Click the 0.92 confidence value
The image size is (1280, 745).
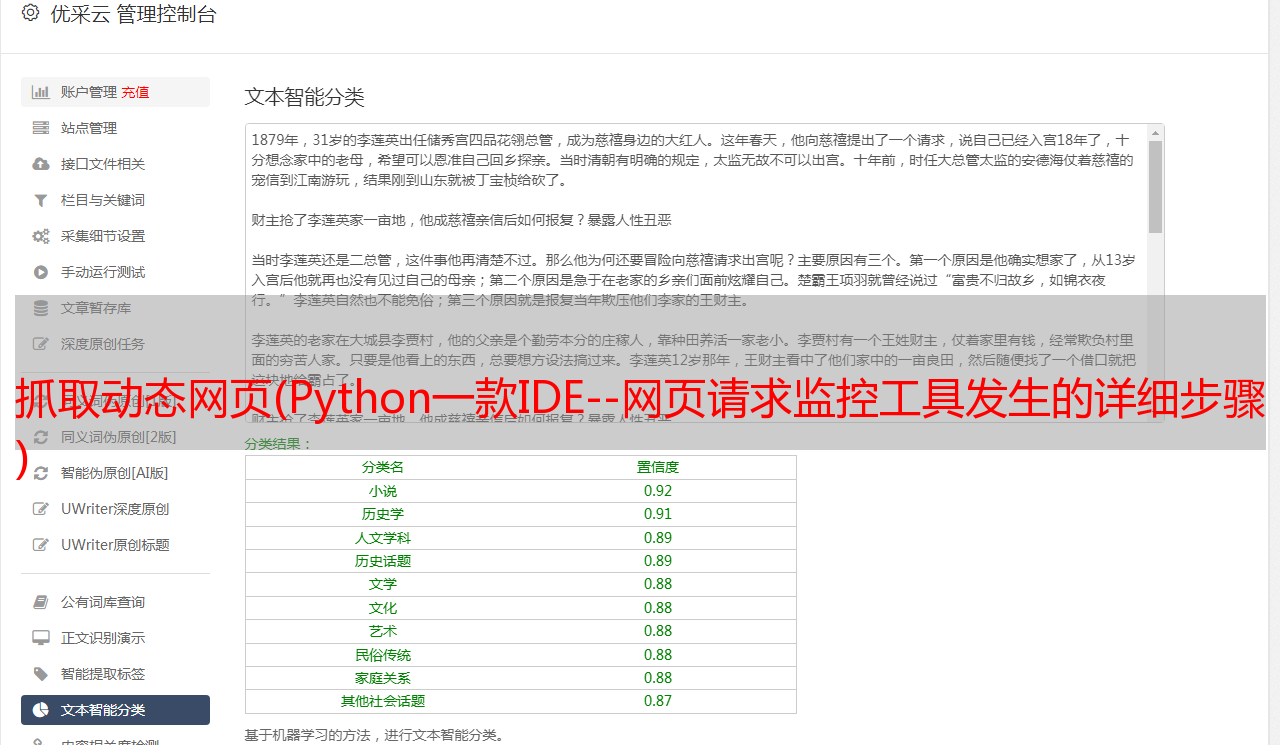point(658,491)
